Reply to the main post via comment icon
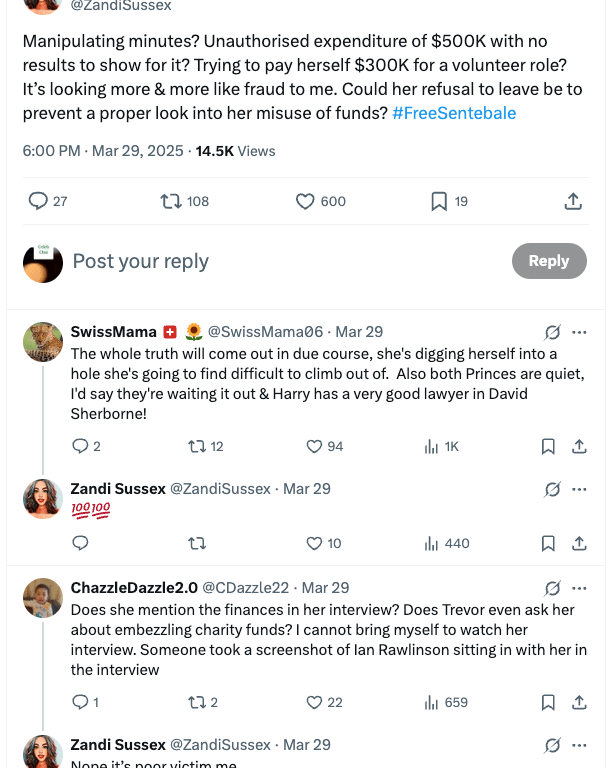 [38, 201]
